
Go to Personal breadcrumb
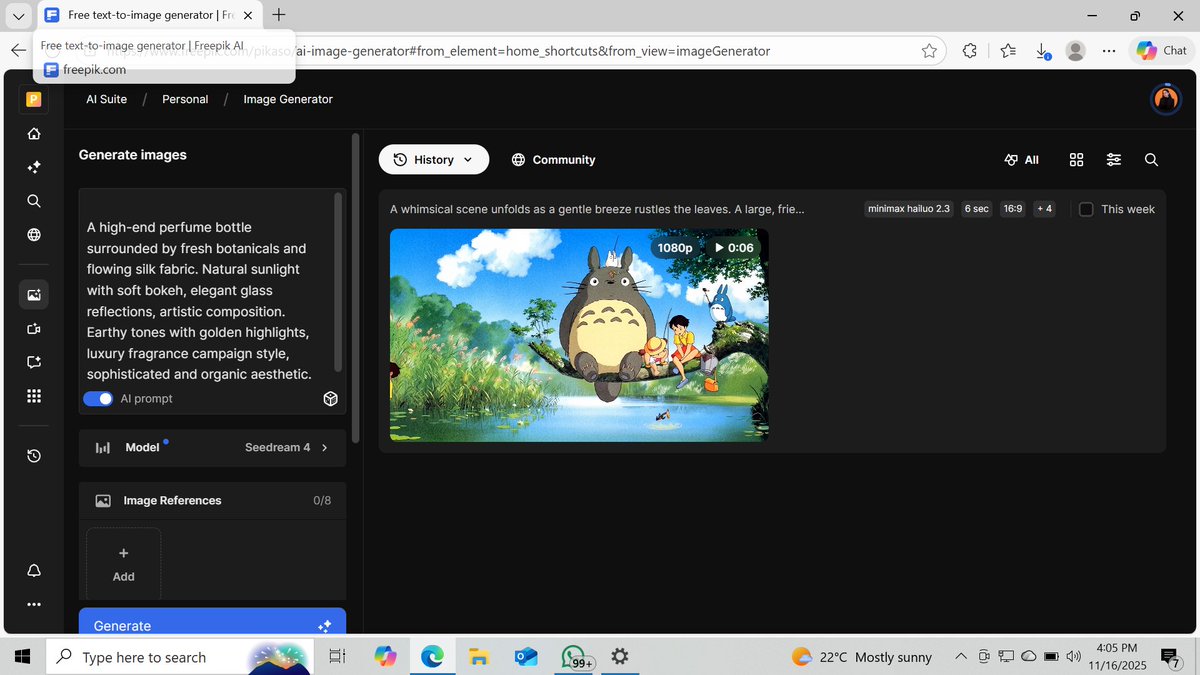[x=185, y=99]
